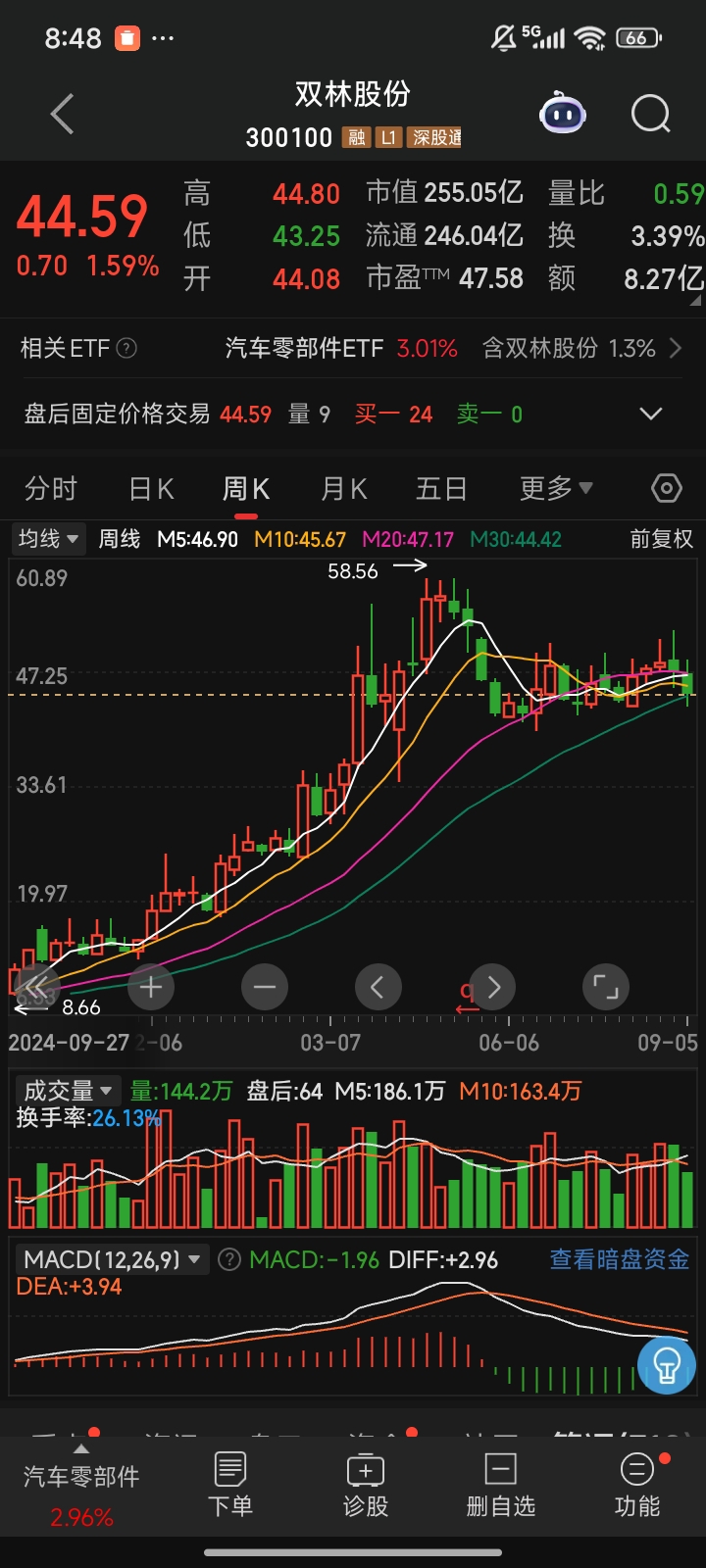Image resolution: width=706 pixels, height=1568 pixels.
Task: Tap 买一 24 bid quantity
Action: 393,414
